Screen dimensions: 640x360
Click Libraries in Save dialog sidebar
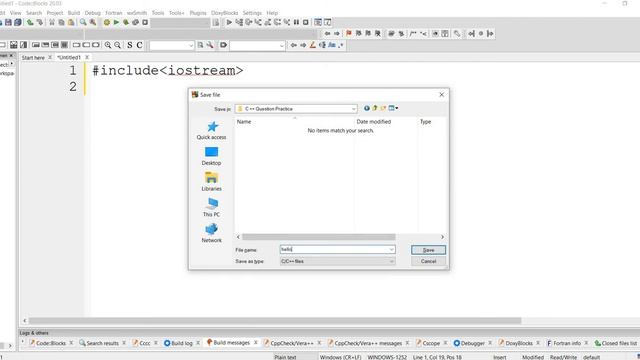click(x=211, y=182)
